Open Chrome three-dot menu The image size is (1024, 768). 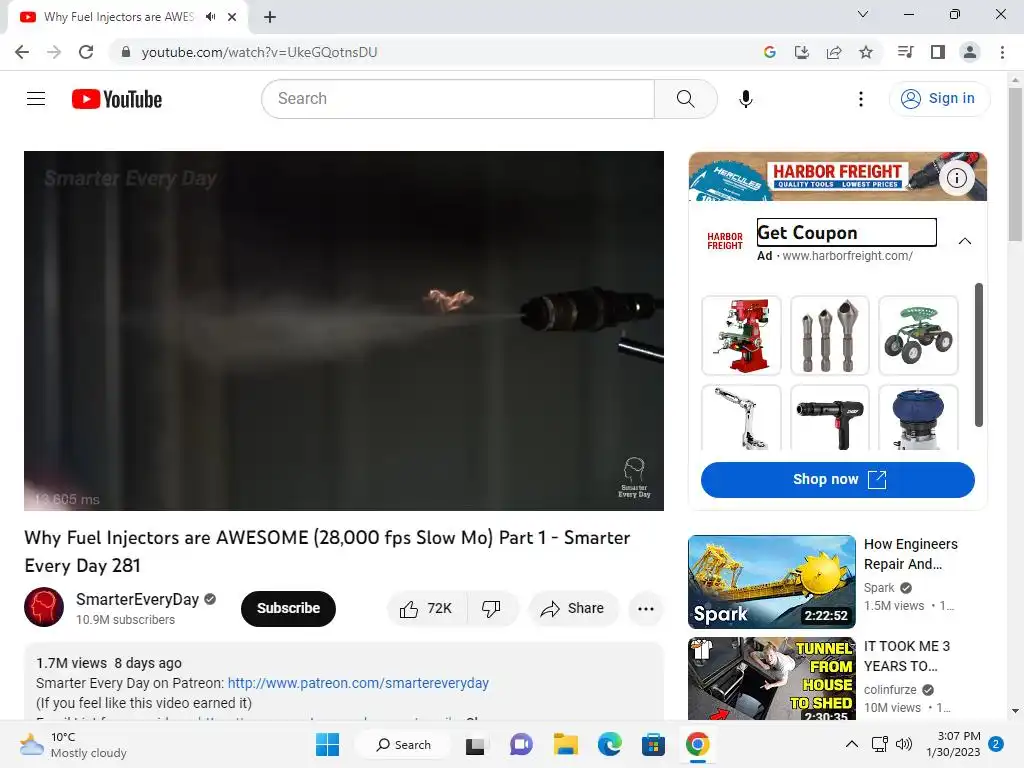[1002, 52]
